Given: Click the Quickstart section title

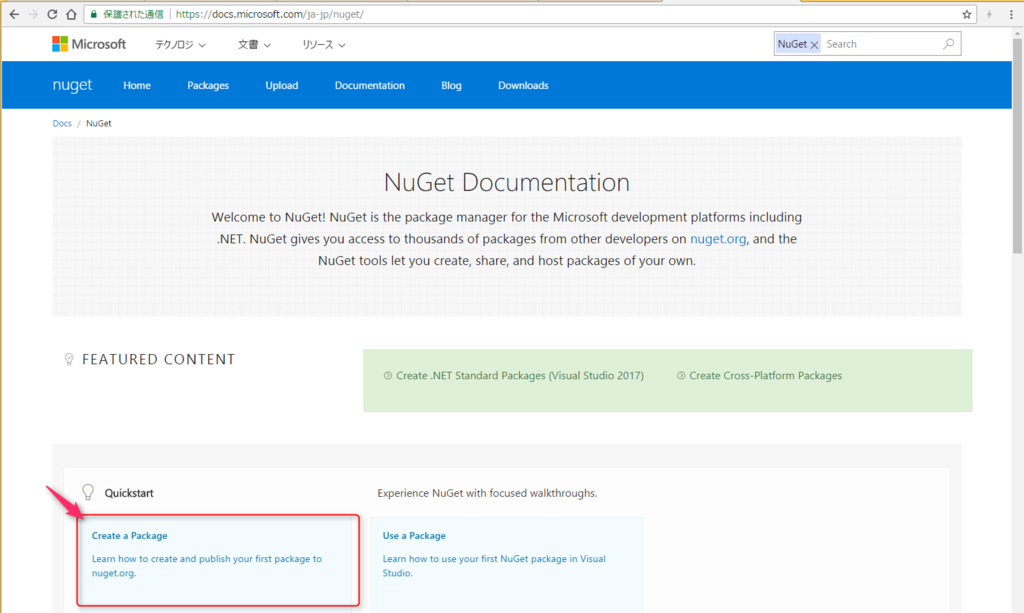Looking at the screenshot, I should pos(129,493).
